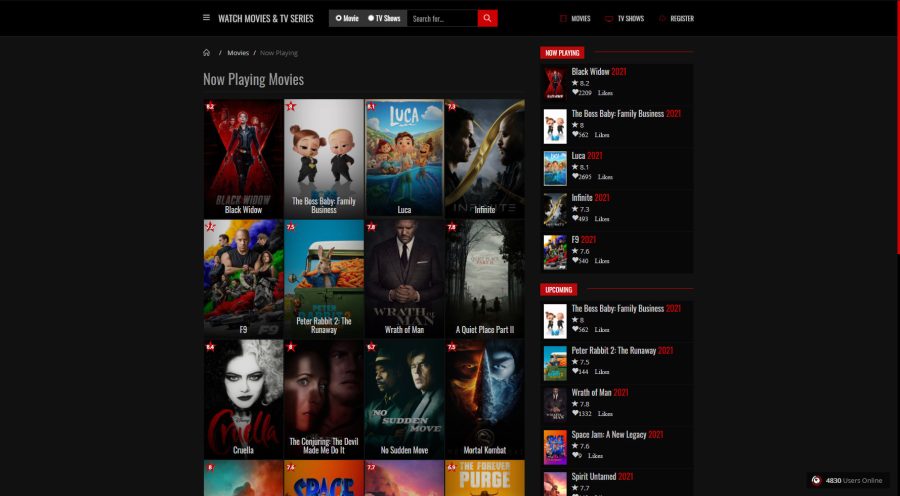Screen dimensions: 900x496
Task: Click the rating star badge on Mortal Kombat poster
Action: pyautogui.click(x=451, y=347)
